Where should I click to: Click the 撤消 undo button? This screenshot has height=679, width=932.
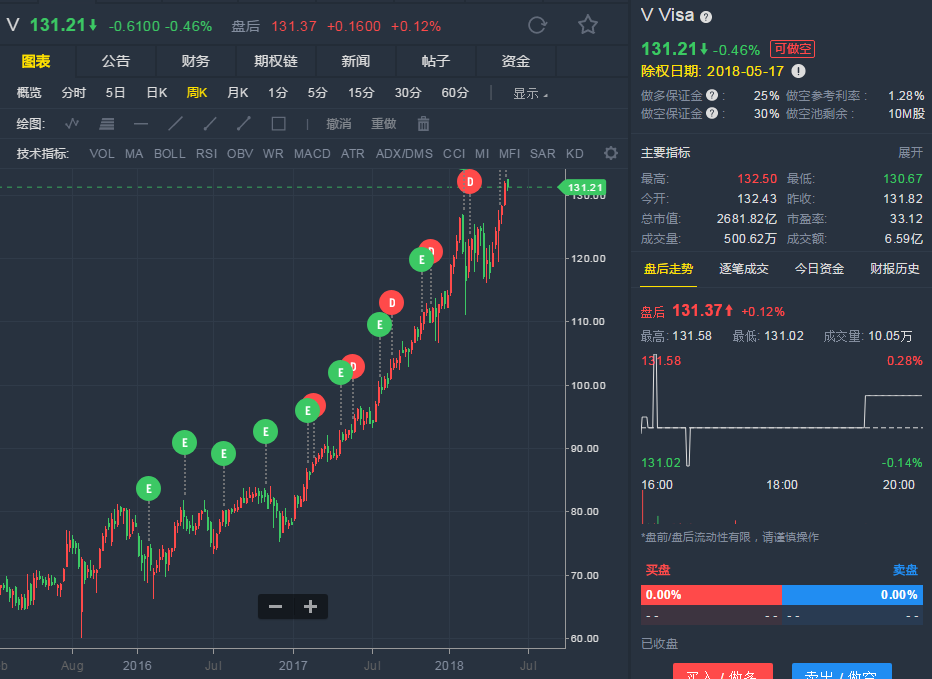pos(339,124)
